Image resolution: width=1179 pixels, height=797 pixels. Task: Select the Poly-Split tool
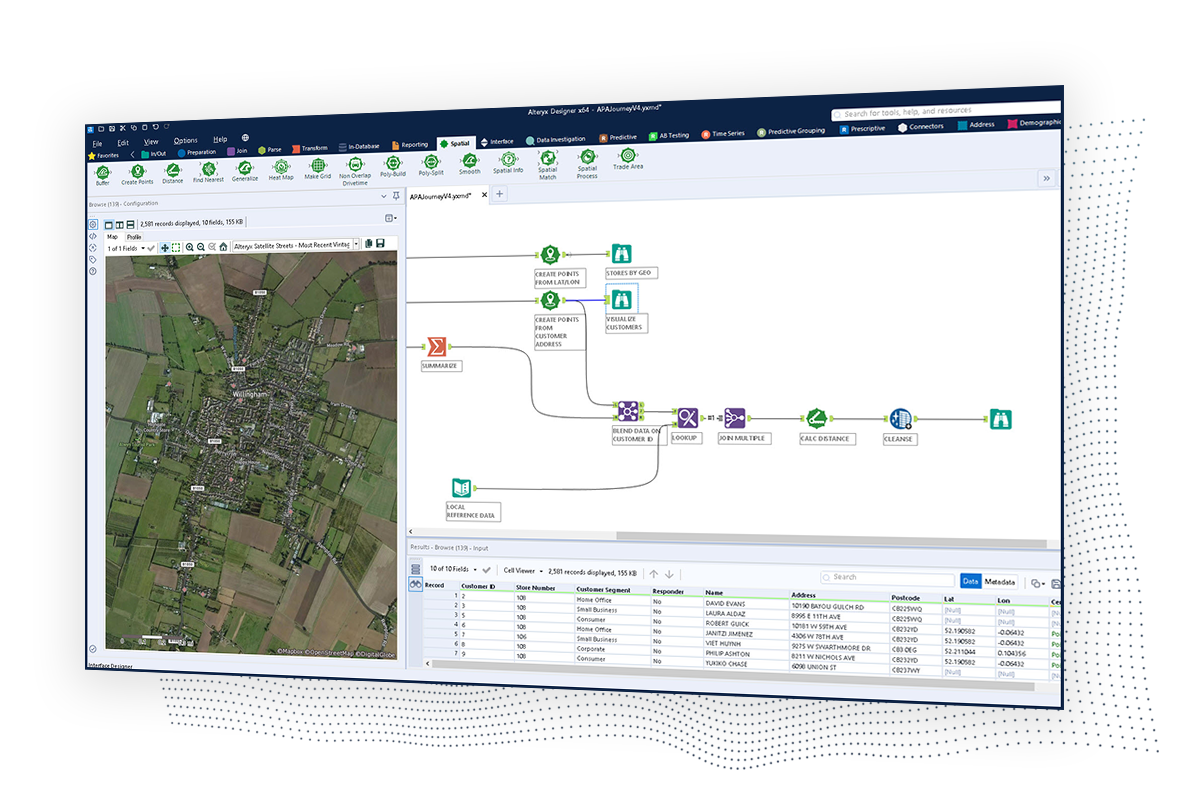431,165
